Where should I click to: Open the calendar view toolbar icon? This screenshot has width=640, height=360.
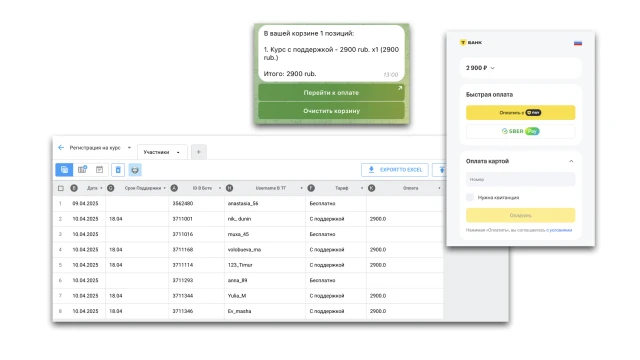(99, 169)
